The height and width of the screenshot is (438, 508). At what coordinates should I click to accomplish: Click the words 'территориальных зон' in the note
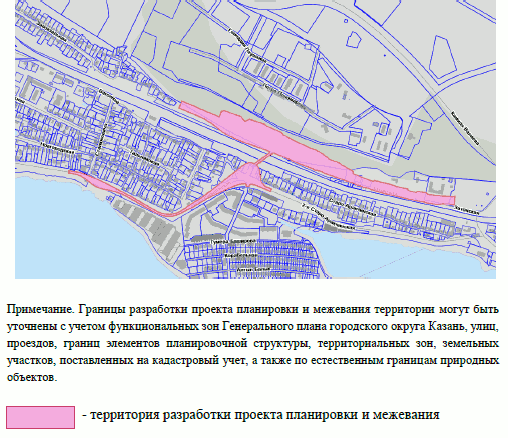(376, 344)
